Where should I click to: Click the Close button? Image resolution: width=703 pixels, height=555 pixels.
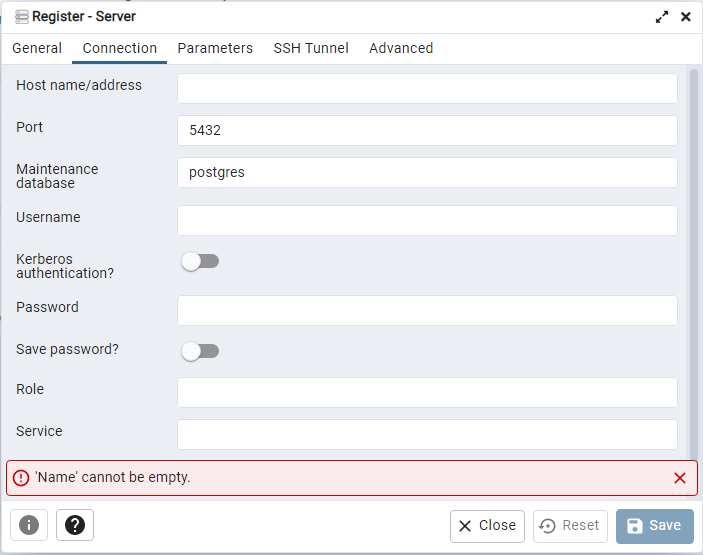pos(487,526)
